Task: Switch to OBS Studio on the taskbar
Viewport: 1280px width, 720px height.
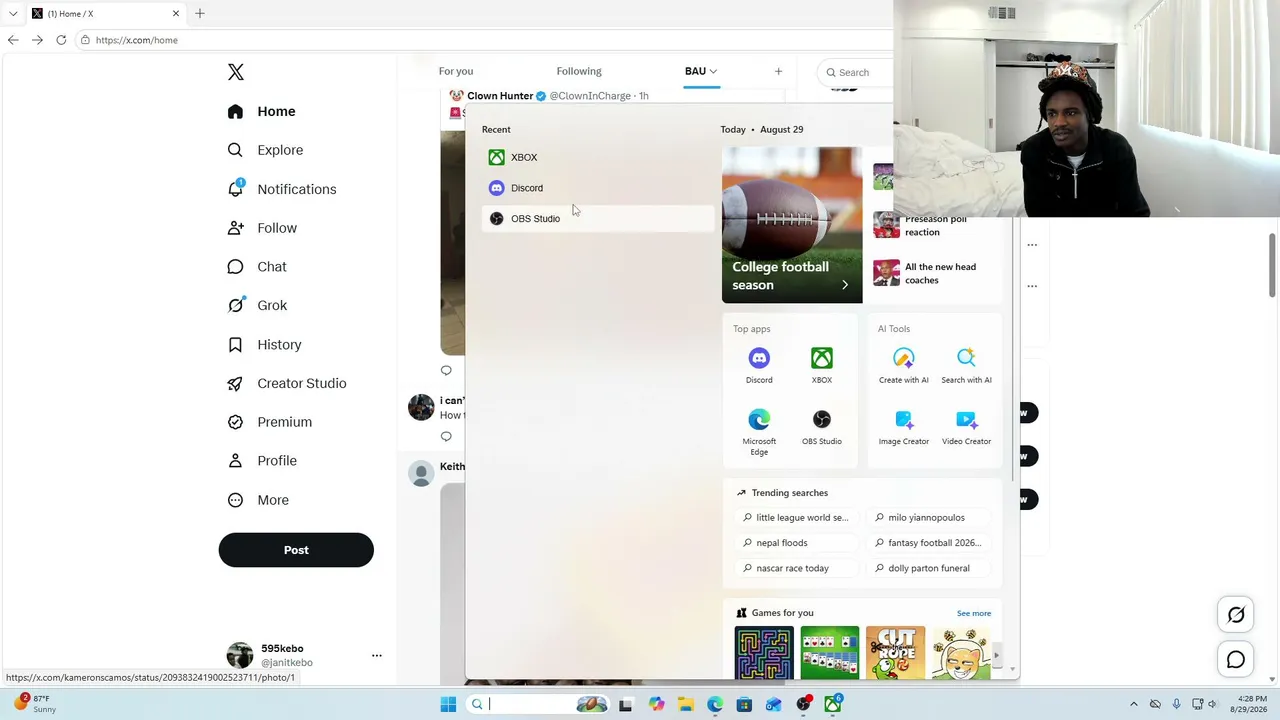Action: click(803, 704)
